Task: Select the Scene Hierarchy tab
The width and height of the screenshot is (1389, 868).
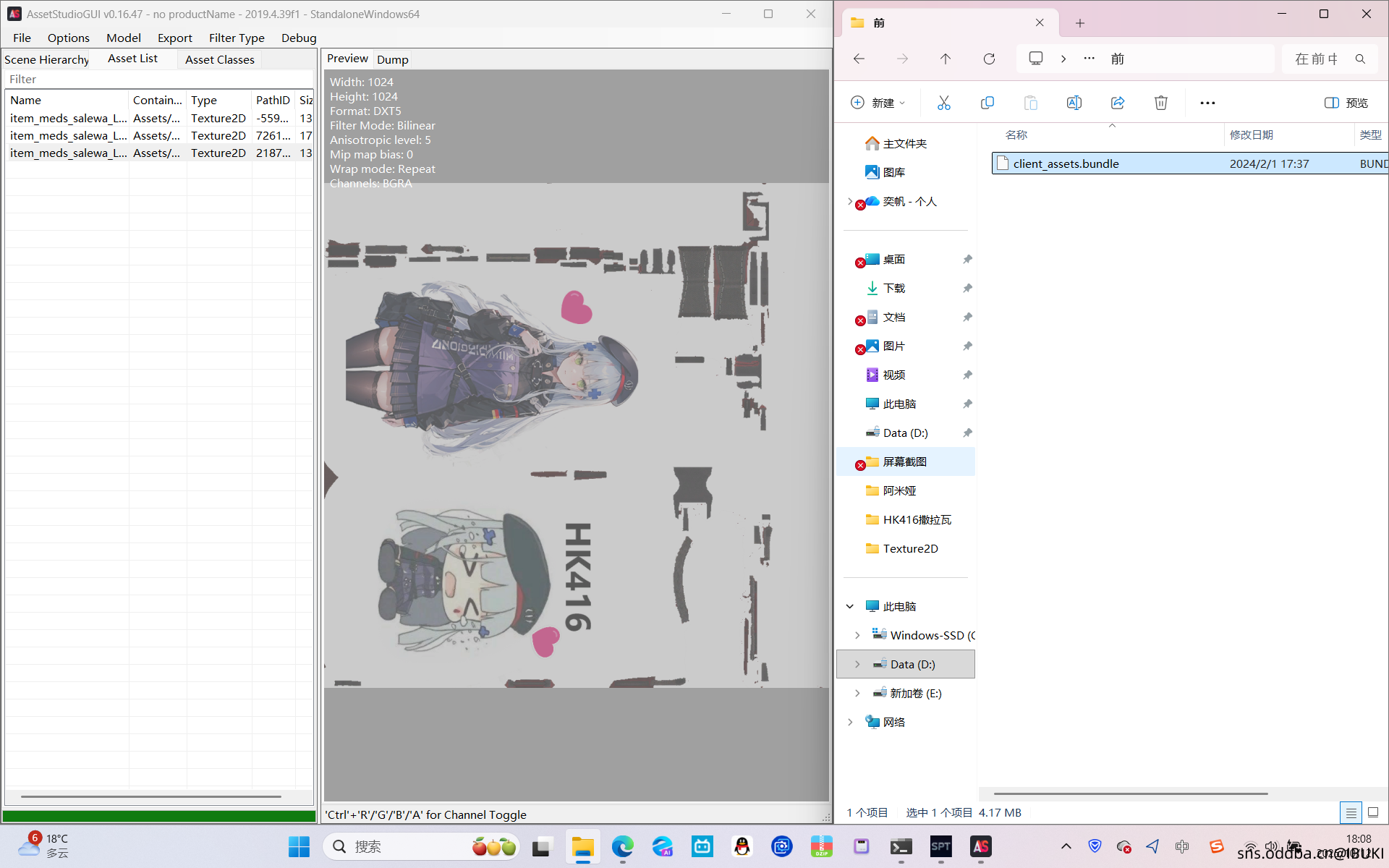Action: 47,59
